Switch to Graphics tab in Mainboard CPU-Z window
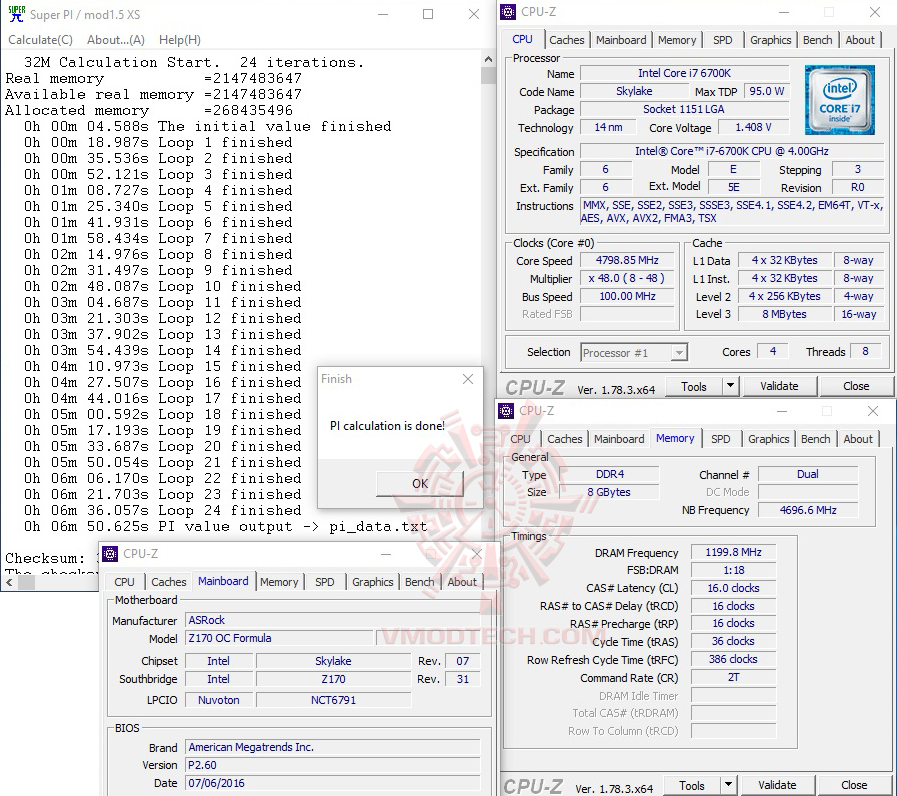 tap(372, 583)
